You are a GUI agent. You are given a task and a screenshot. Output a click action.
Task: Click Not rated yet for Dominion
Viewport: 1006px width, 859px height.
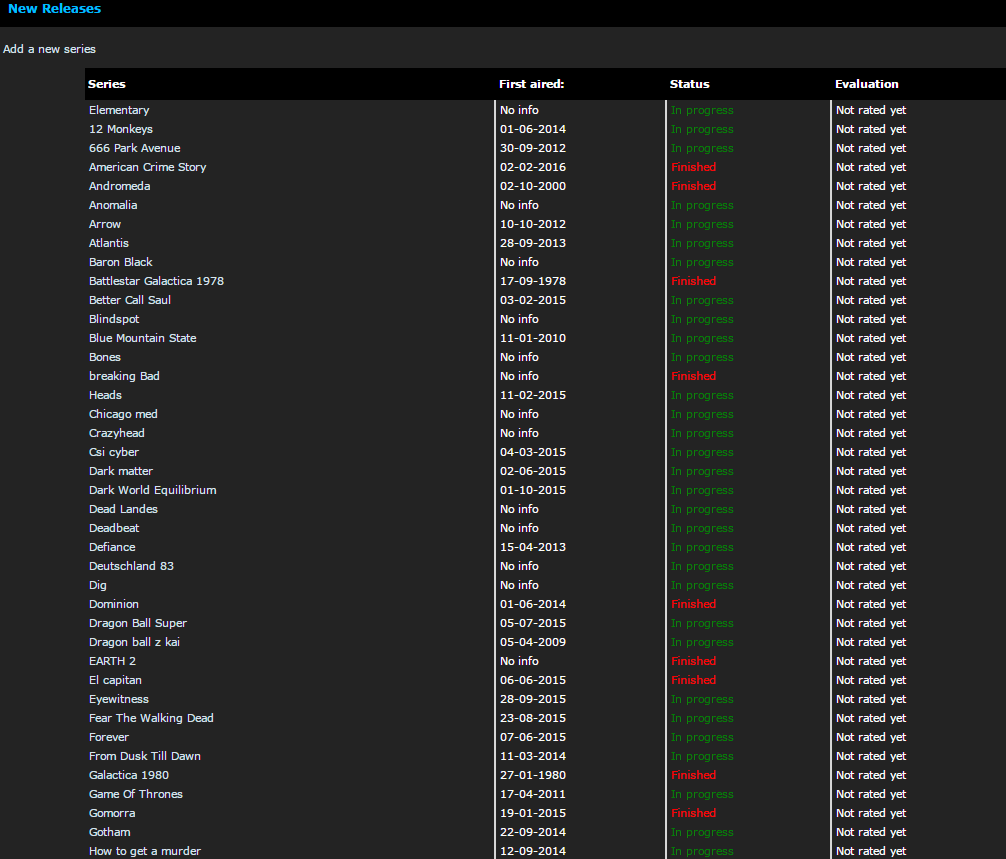tap(871, 604)
